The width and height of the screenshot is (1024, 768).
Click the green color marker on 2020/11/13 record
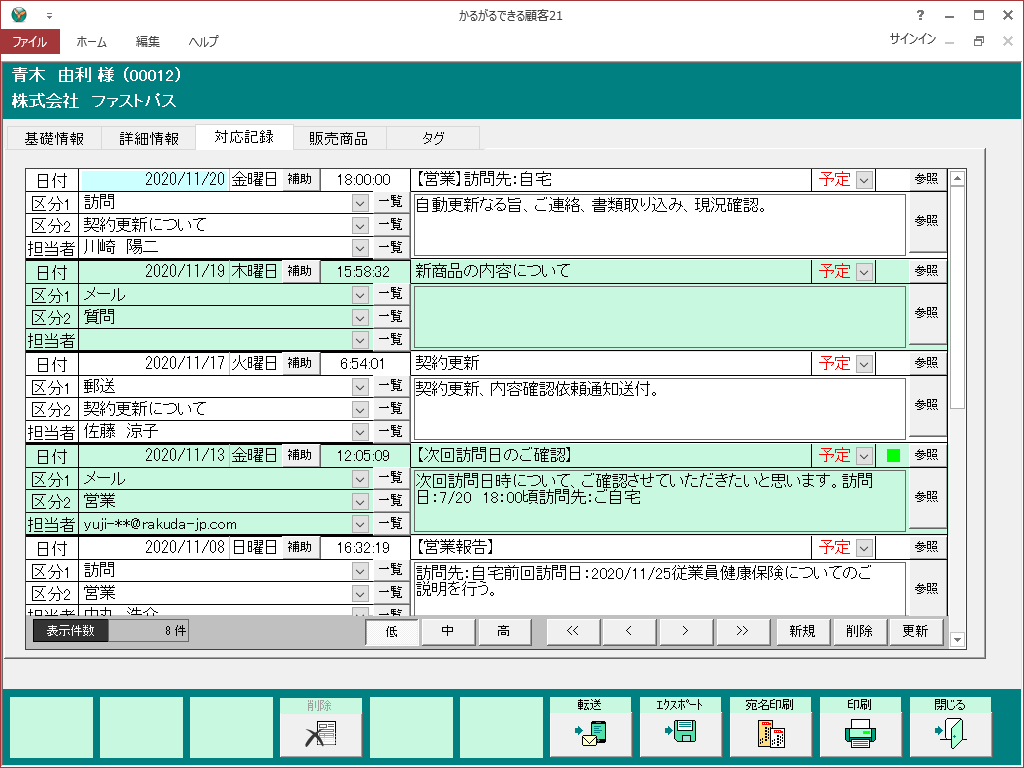tap(893, 456)
